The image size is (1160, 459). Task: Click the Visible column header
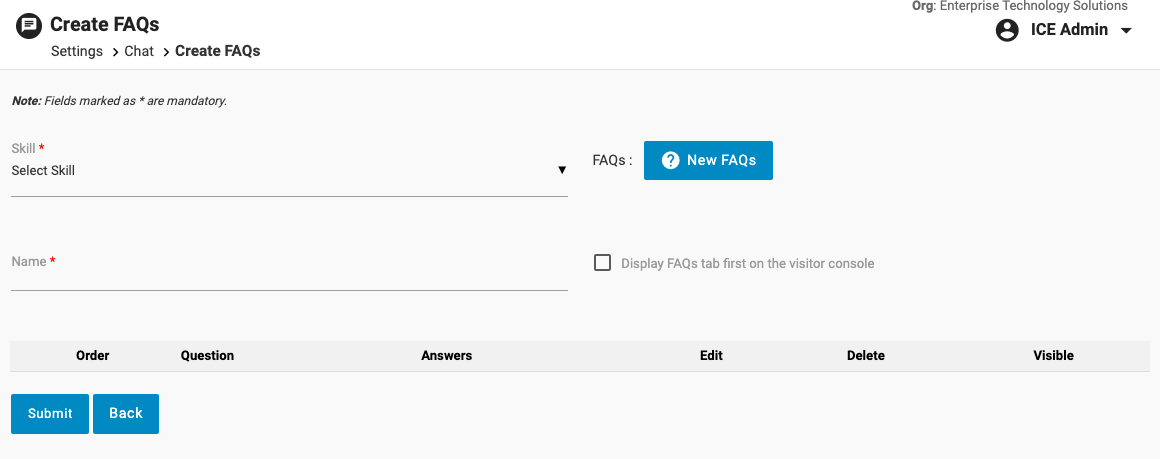pyautogui.click(x=1053, y=356)
